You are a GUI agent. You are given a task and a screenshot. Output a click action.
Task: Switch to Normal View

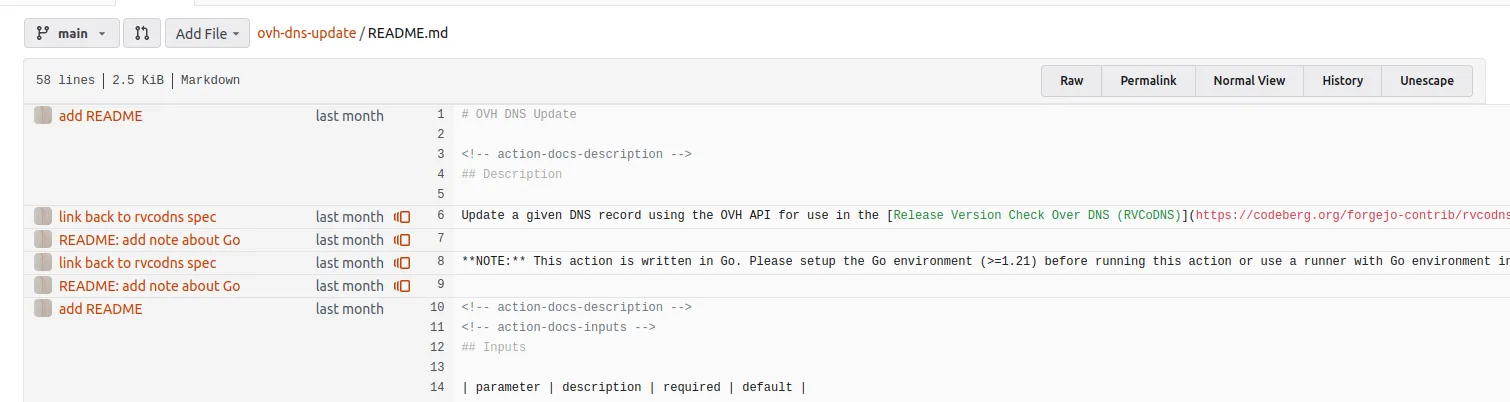coord(1249,81)
